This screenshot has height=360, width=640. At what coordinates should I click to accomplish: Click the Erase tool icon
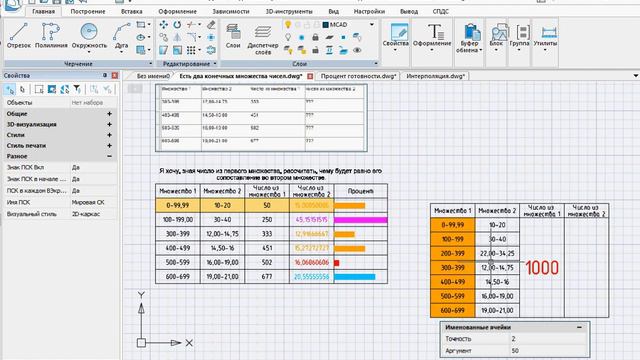[x=211, y=25]
